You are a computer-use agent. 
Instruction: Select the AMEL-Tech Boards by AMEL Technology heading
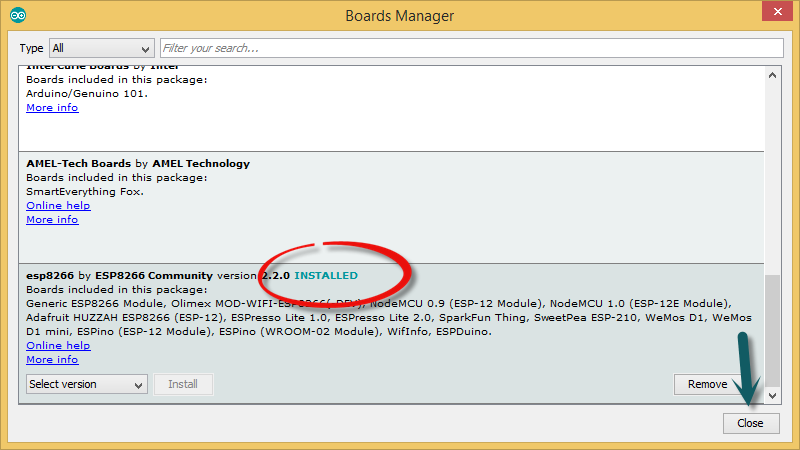point(138,164)
